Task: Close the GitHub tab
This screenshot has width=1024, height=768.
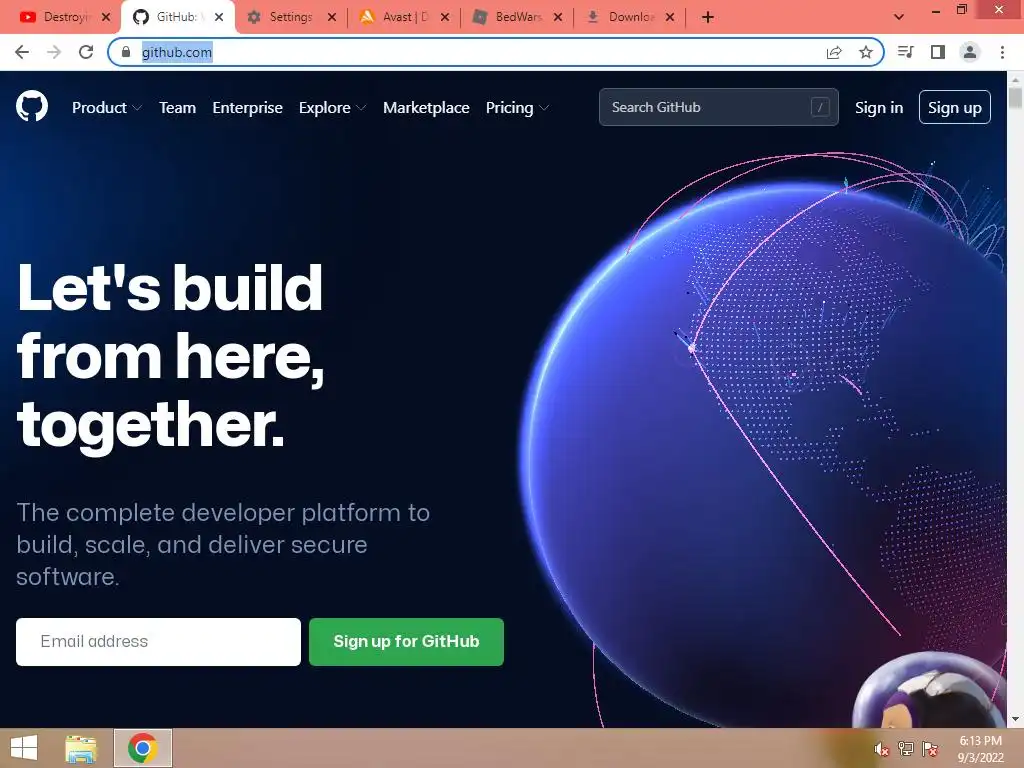Action: click(219, 17)
